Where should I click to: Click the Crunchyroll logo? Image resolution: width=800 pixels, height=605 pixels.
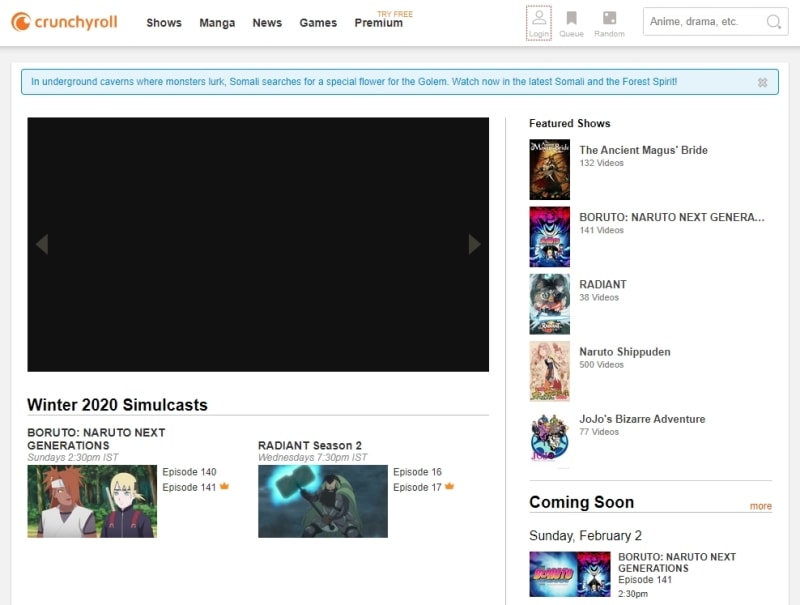[64, 22]
